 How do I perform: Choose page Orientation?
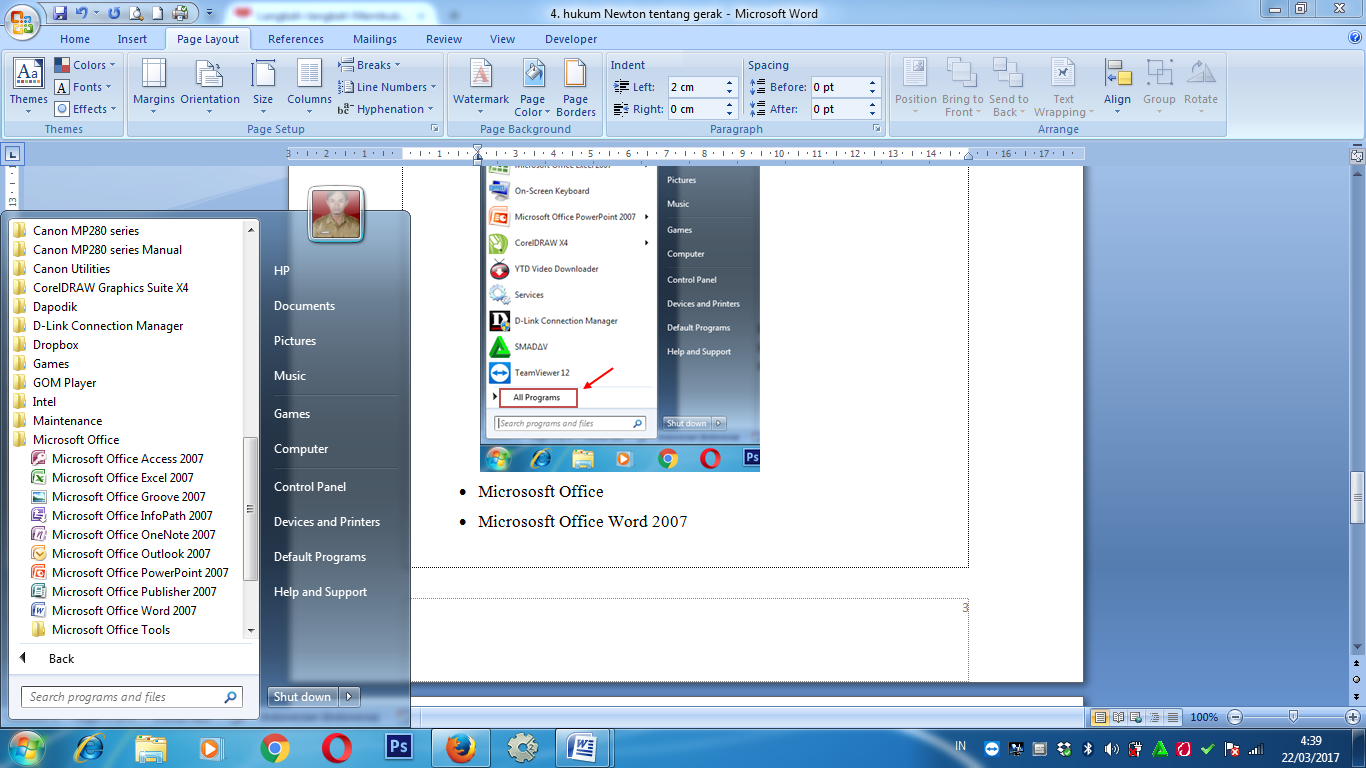(210, 86)
